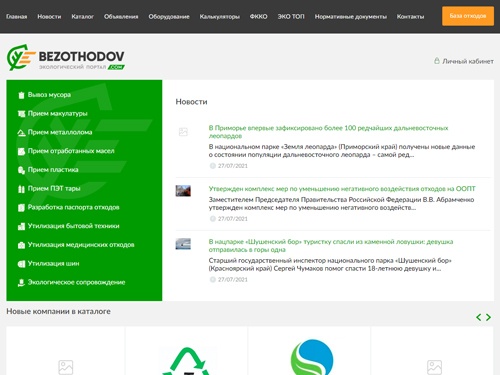Click the Прием металлолома icon
Viewport: 500px width, 375px height.
21,133
